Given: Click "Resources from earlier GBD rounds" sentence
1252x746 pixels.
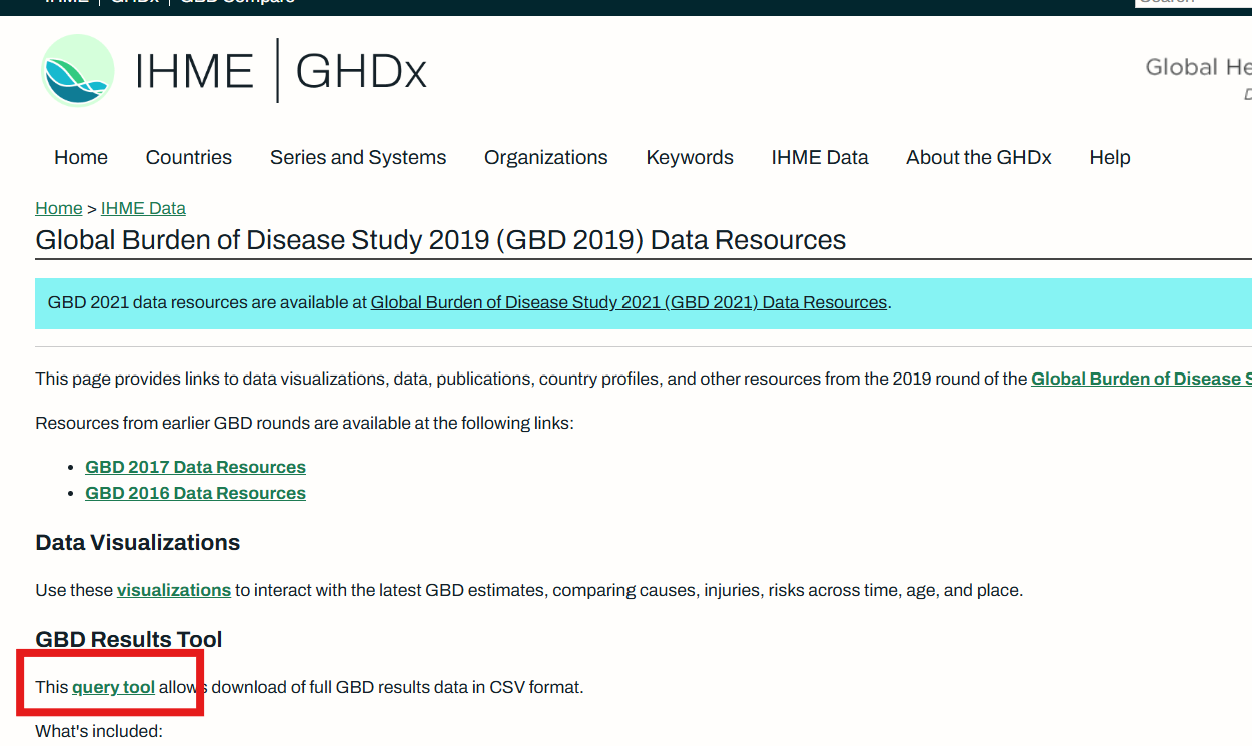Looking at the screenshot, I should tap(305, 423).
